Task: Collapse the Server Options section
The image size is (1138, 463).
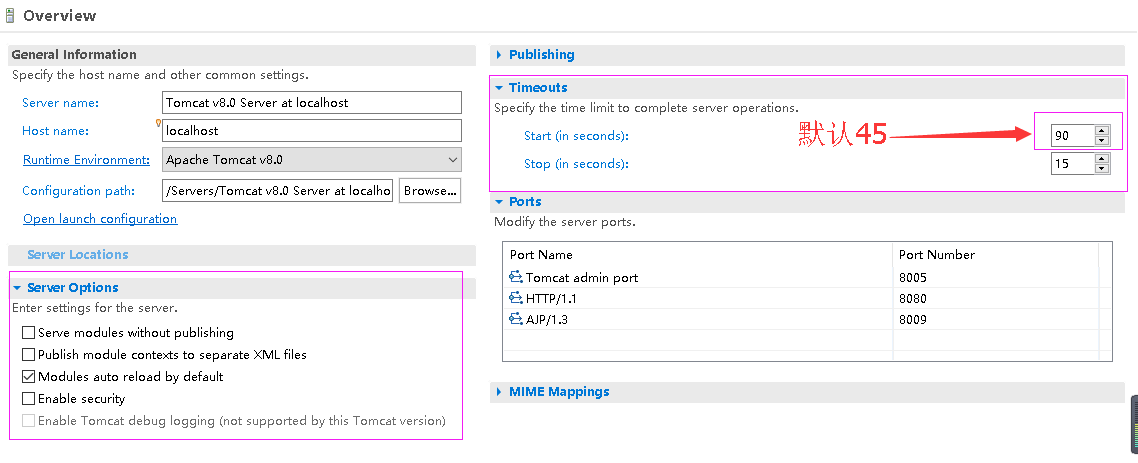Action: (x=17, y=288)
